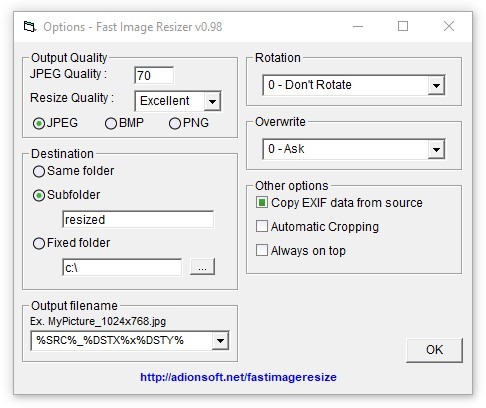This screenshot has width=486, height=408.
Task: Expand the Output filename pattern dropdown
Action: [220, 341]
